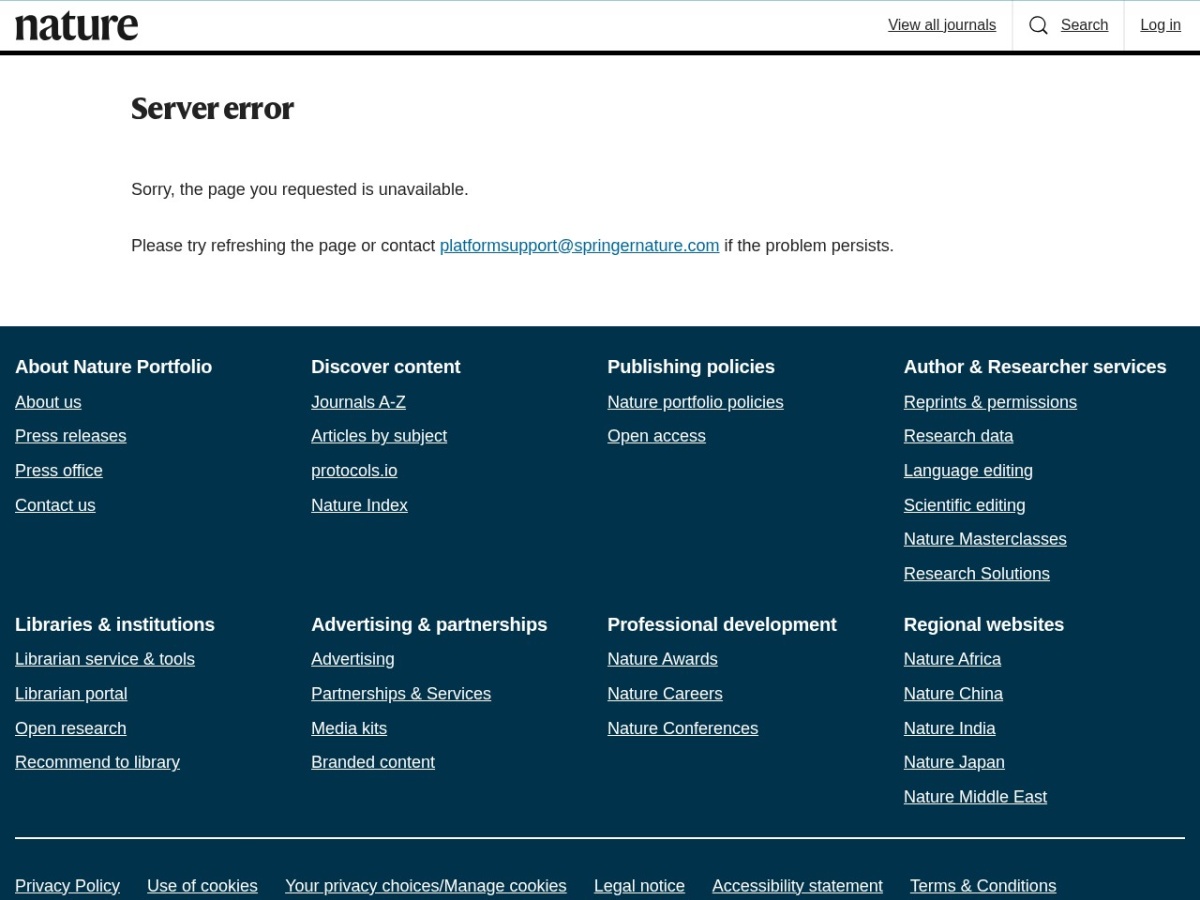Open Nature Japan regional site

coord(954,762)
